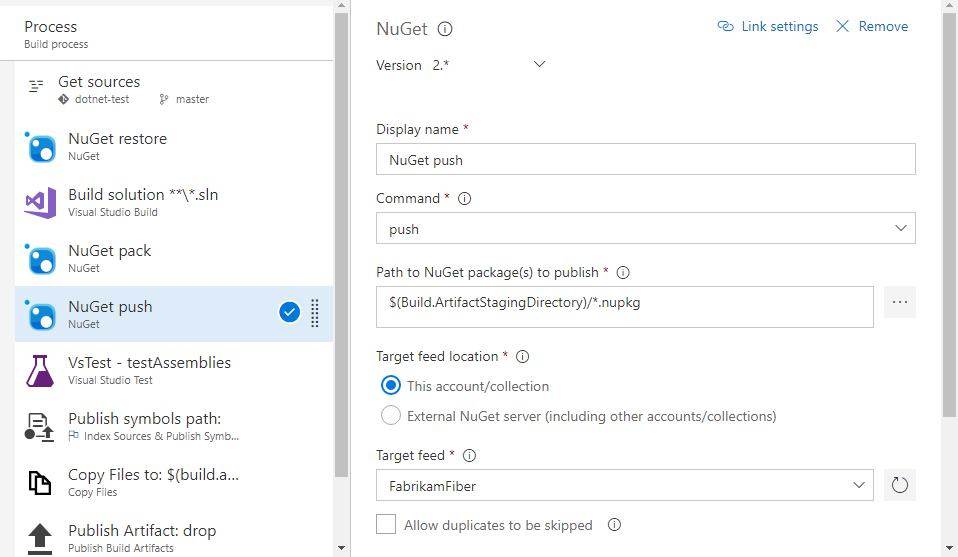Click info icon beside Path to NuGet package(s)
This screenshot has height=557, width=958.
623,272
